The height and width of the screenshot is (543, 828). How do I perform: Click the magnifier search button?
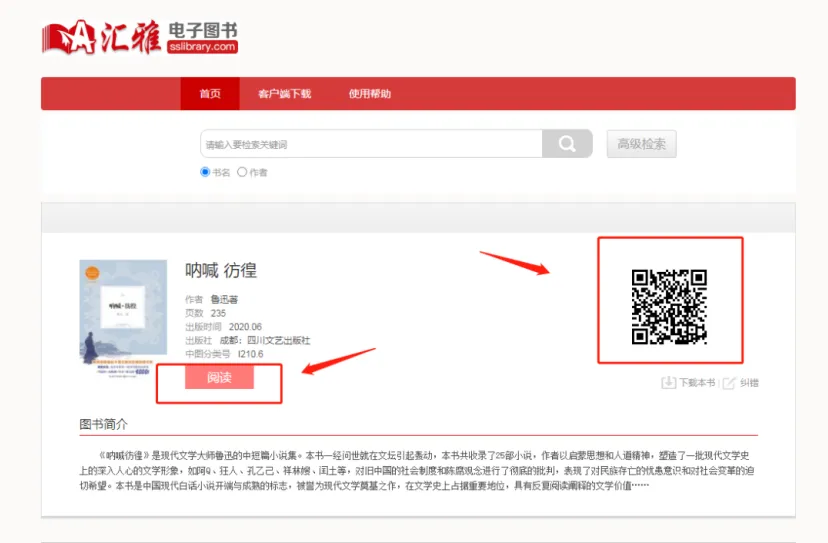pyautogui.click(x=567, y=144)
